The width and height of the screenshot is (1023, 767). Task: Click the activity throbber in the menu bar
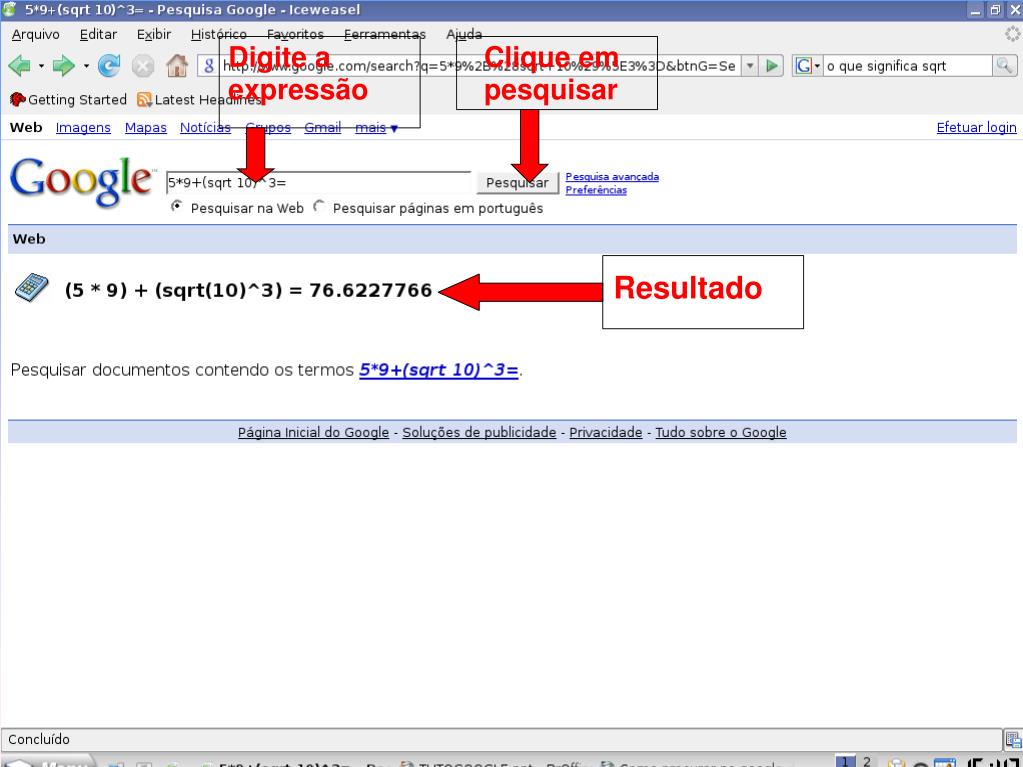pos(1013,34)
